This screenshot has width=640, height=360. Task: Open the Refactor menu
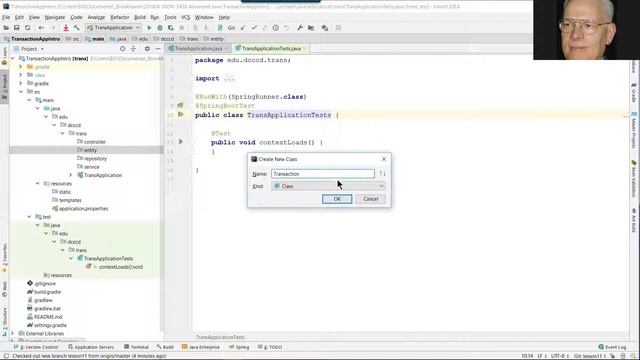120,17
